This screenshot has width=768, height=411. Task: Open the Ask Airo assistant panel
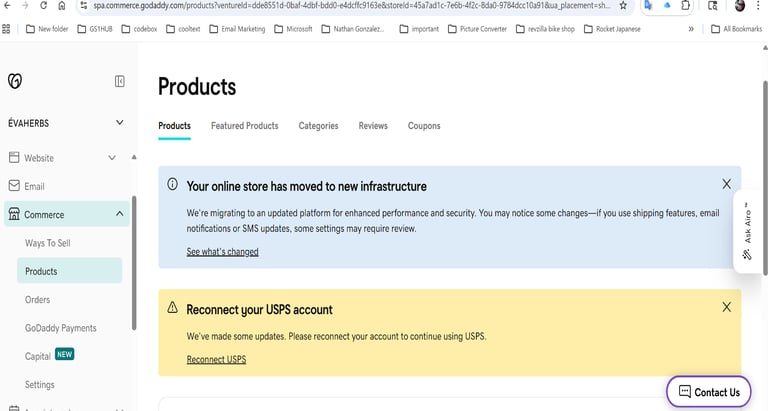[748, 232]
